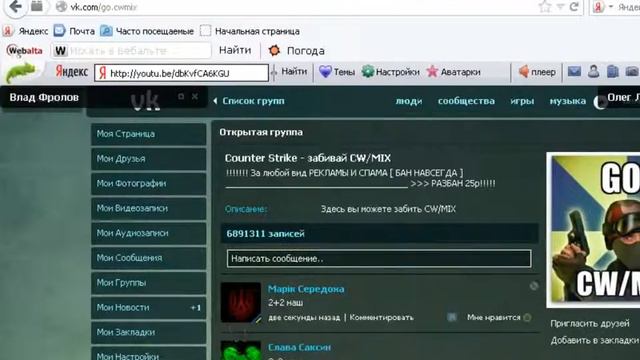Image resolution: width=640 pixels, height=360 pixels.
Task: Bookmark this page with the star icon
Action: pyautogui.click(x=544, y=7)
